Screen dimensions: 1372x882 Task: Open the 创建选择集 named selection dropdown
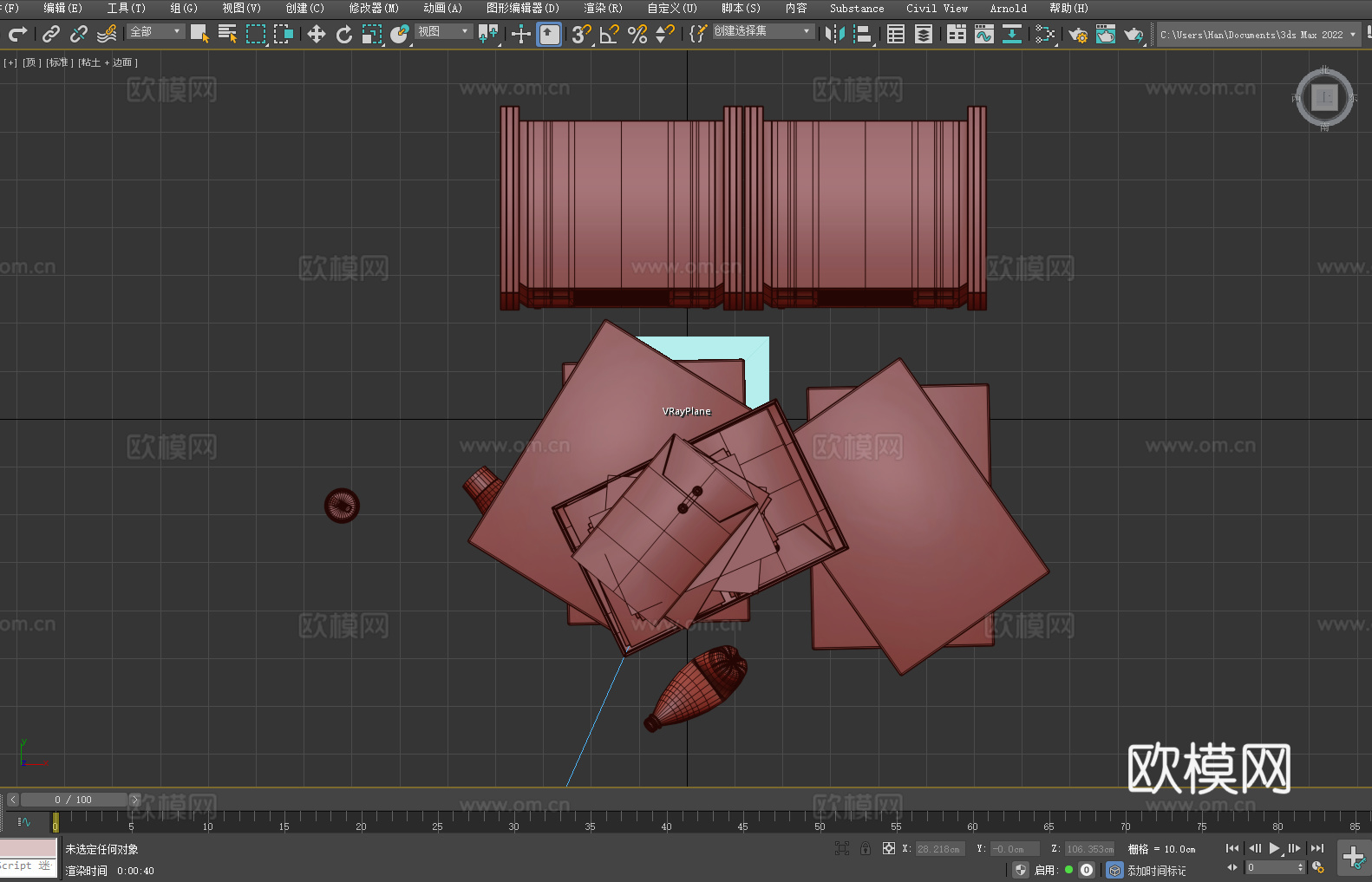tap(763, 31)
